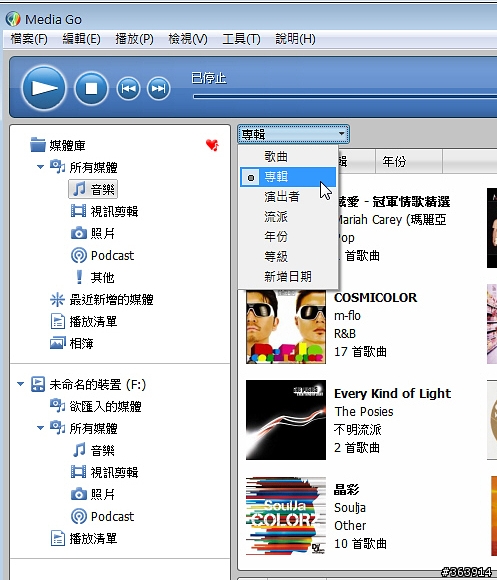The image size is (497, 580).
Task: Open the 編輯(E) menu
Action: coord(81,39)
